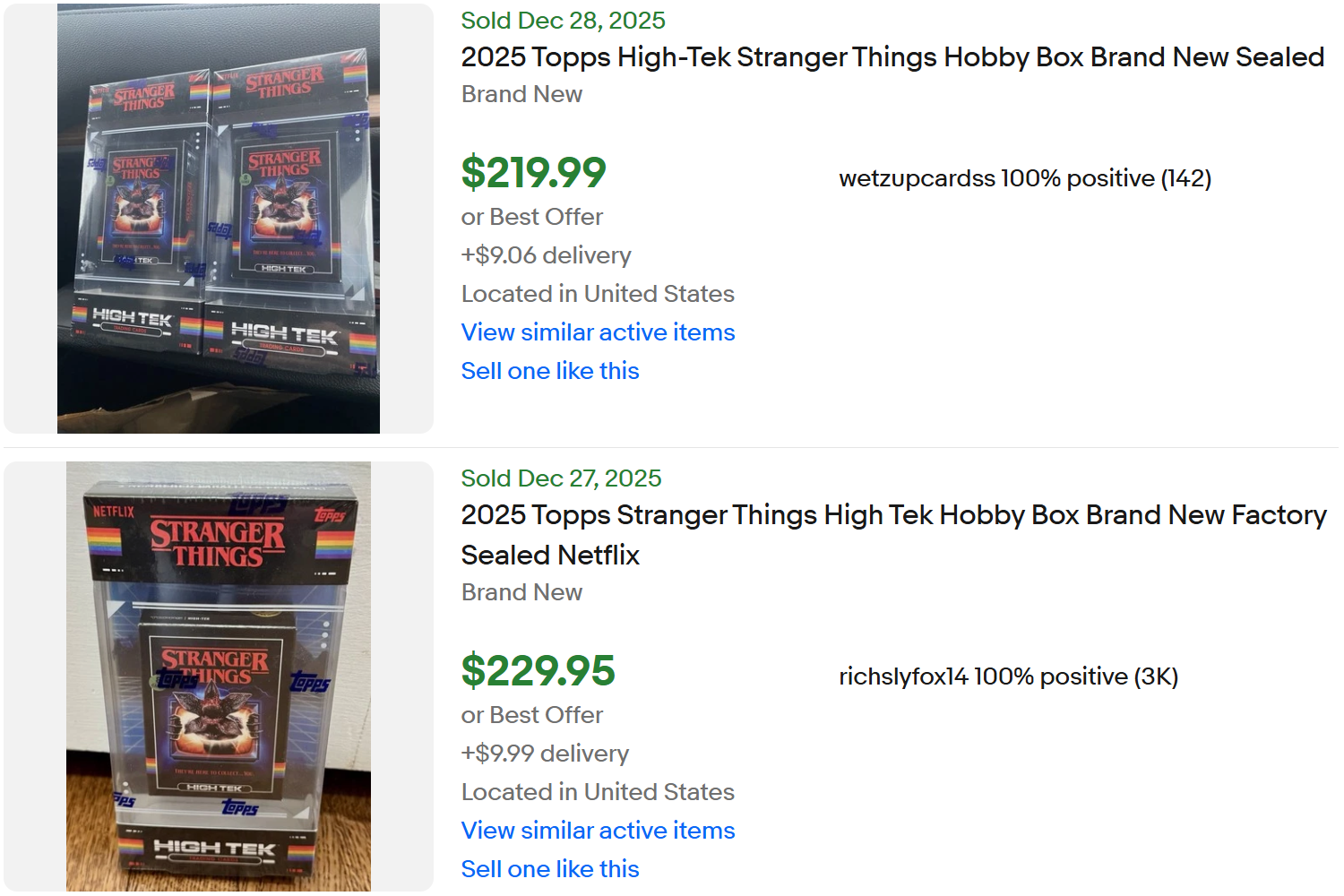
Task: Click View similar active items for the Netflix listing
Action: coord(597,831)
